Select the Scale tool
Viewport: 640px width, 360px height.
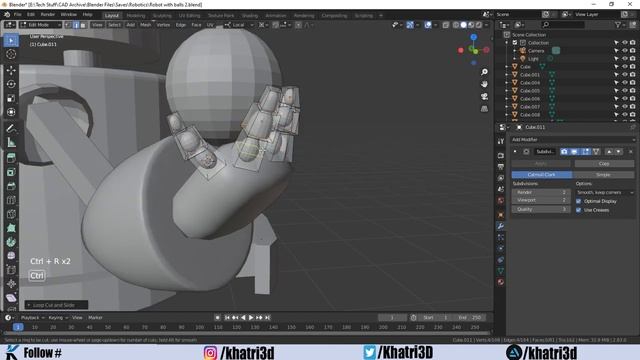[x=11, y=98]
